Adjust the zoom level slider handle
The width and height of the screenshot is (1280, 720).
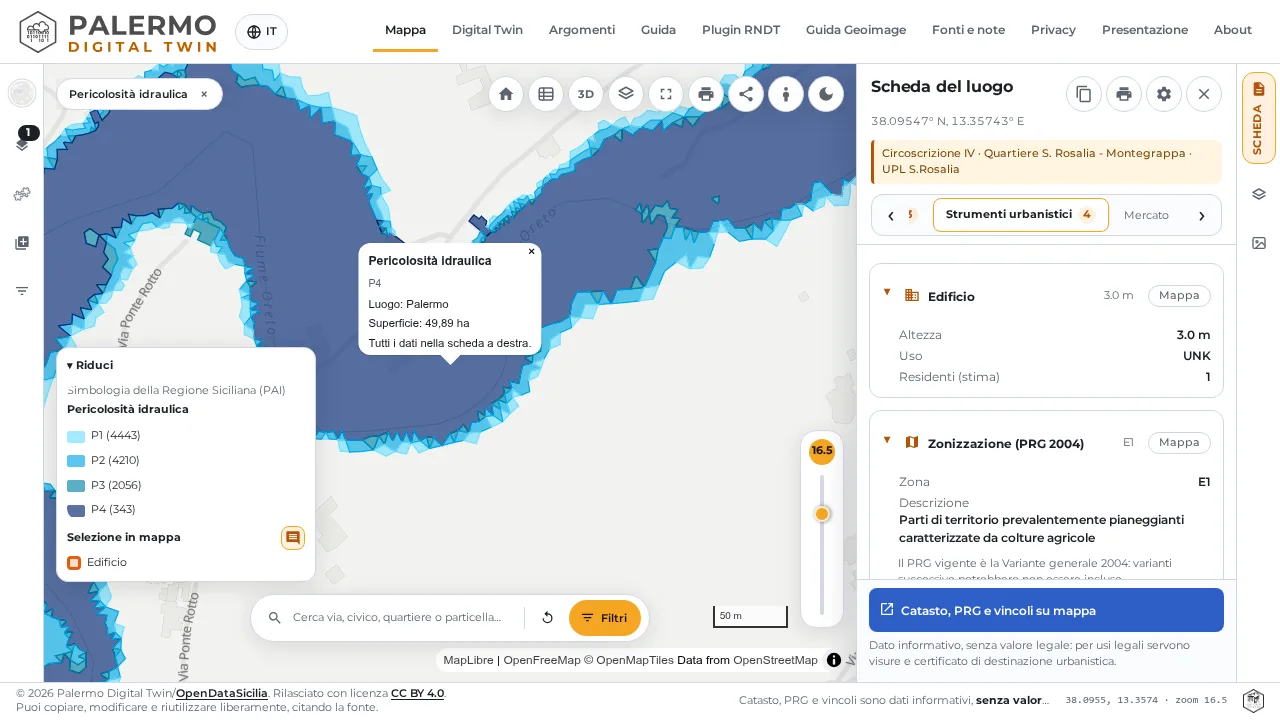pyautogui.click(x=822, y=514)
